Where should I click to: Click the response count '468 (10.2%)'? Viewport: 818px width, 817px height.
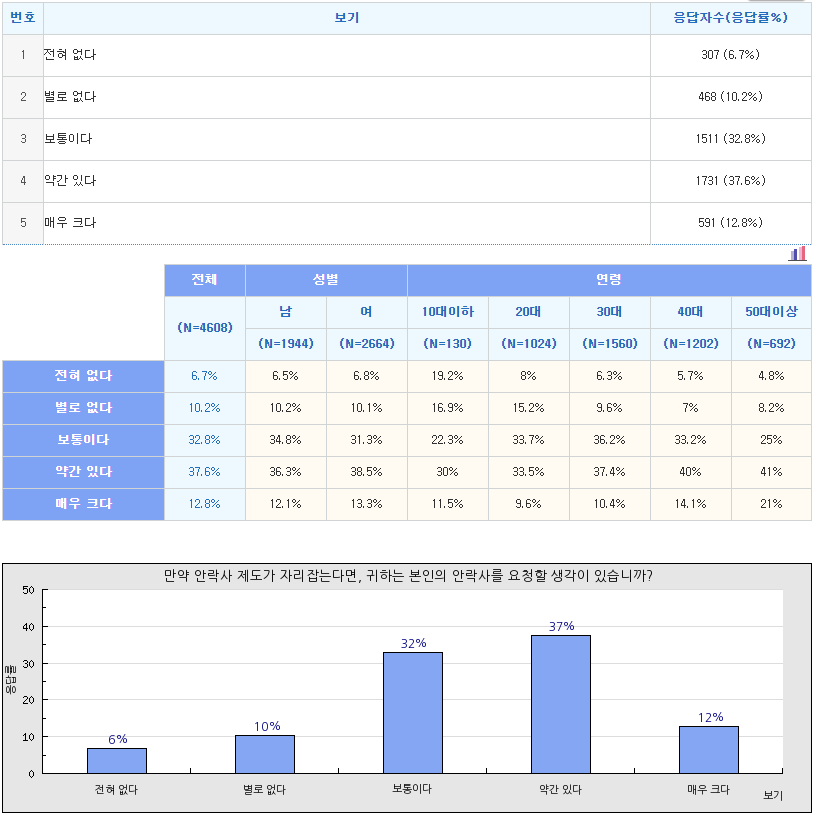coord(730,97)
